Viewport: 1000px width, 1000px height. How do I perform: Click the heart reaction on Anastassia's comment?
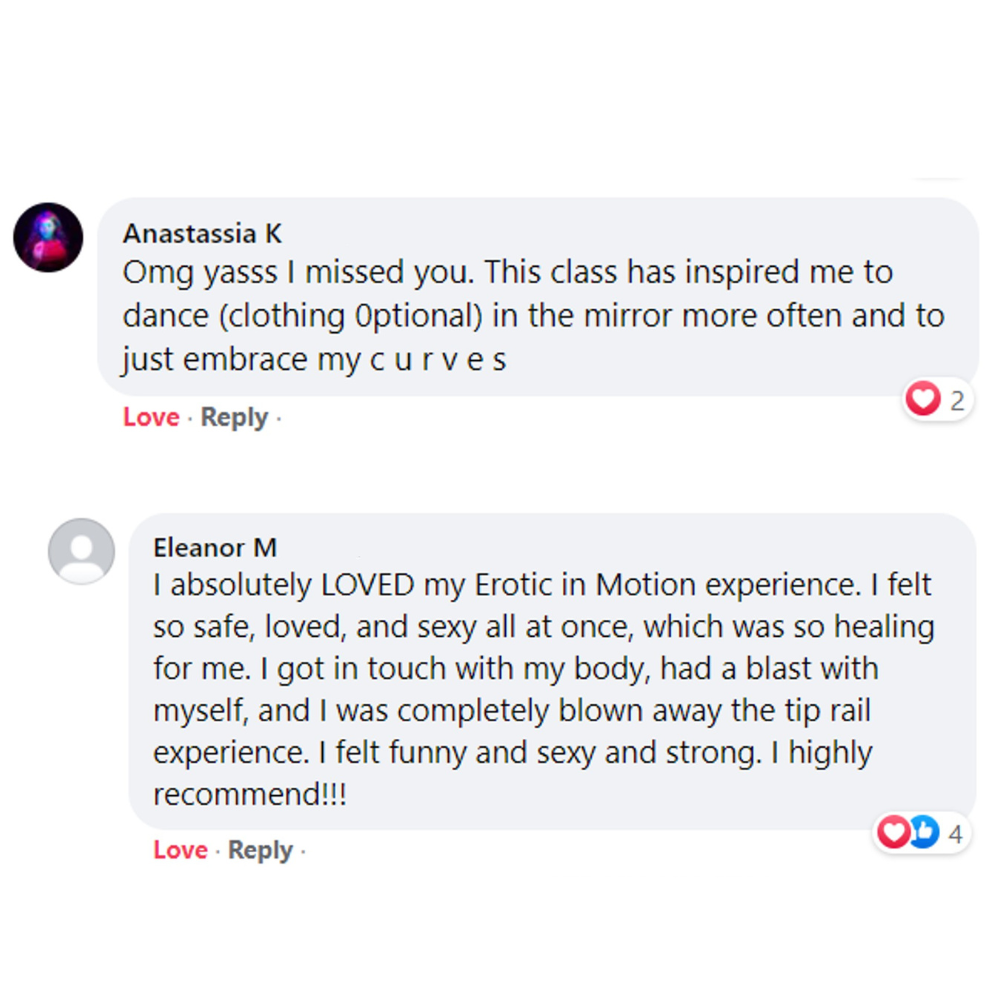point(922,400)
